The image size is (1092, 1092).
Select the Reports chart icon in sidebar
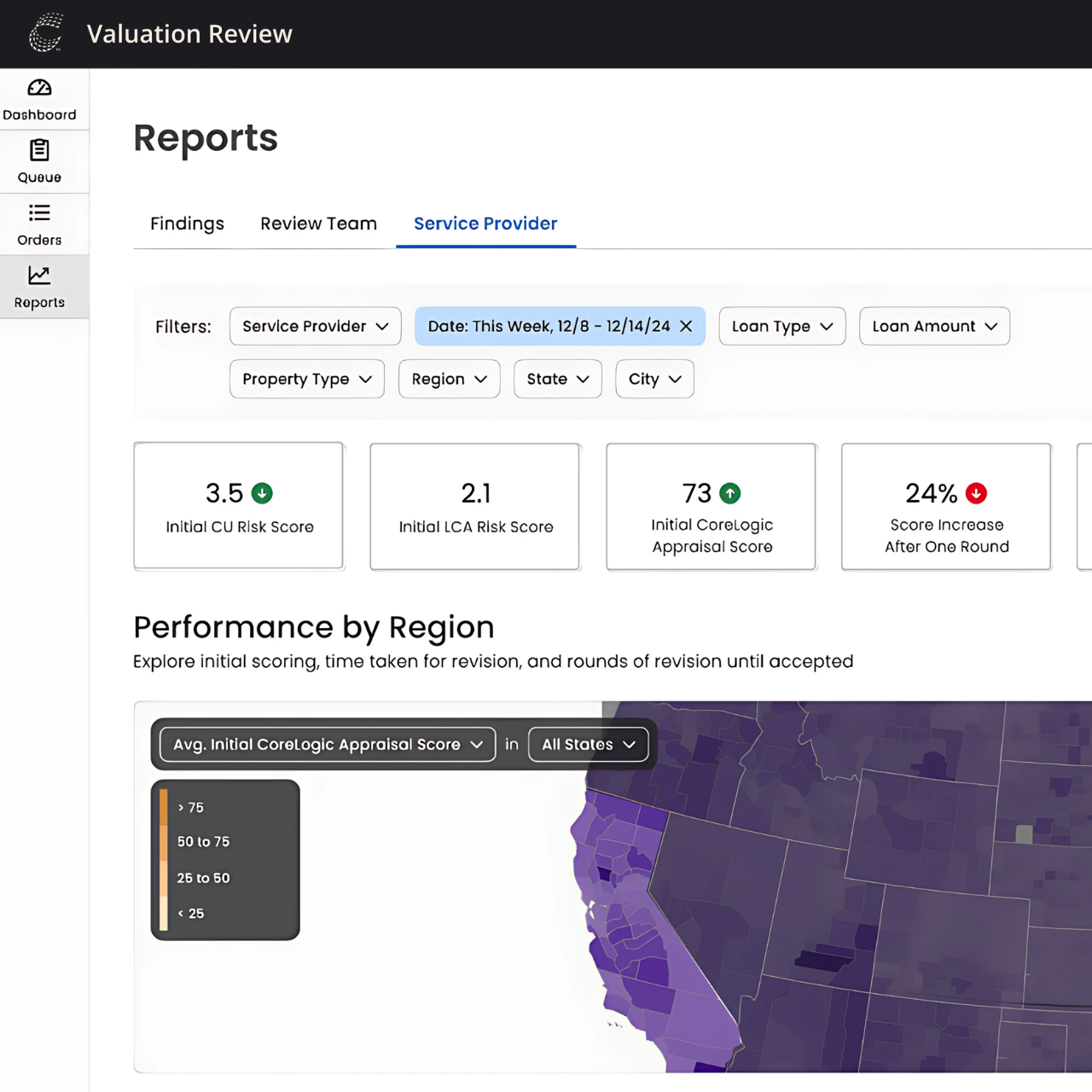click(x=39, y=276)
